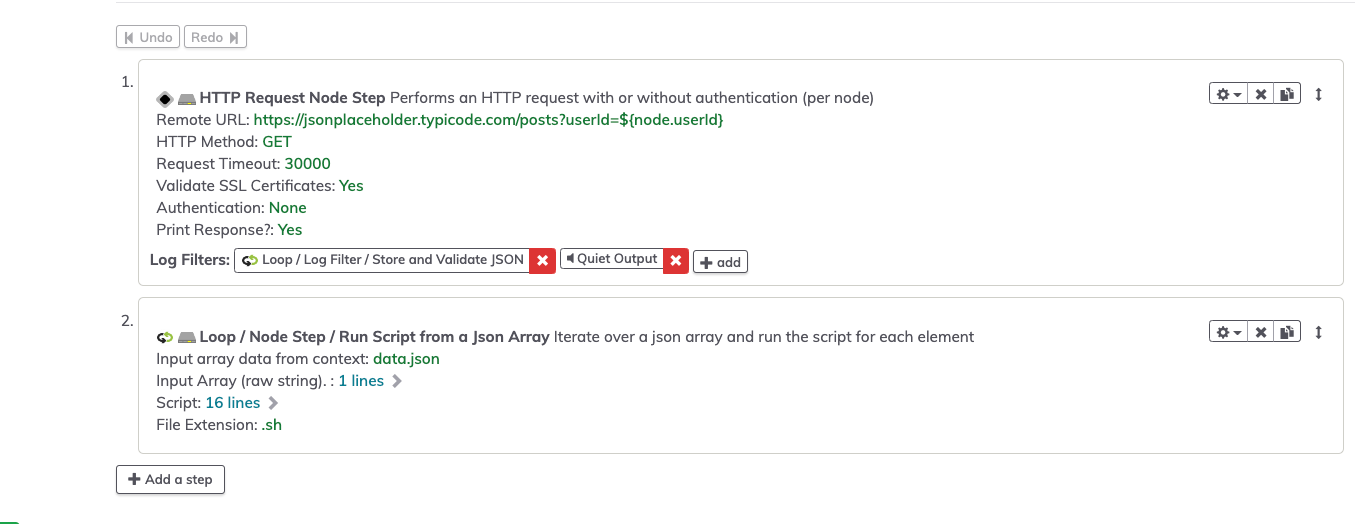Click the reorder arrows of step 2
This screenshot has width=1370, height=524.
click(1319, 332)
